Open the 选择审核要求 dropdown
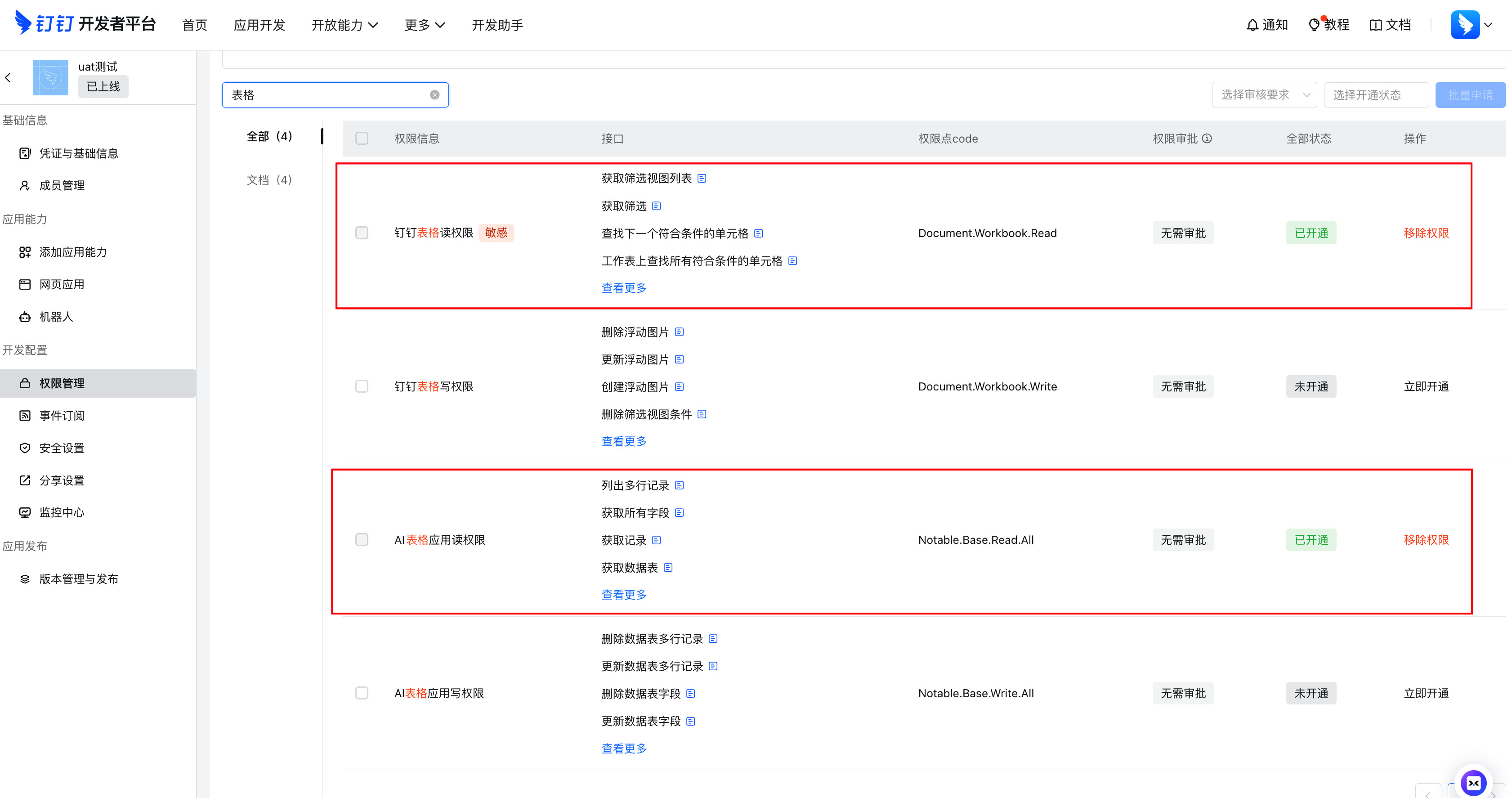The height and width of the screenshot is (798, 1512). [1264, 95]
